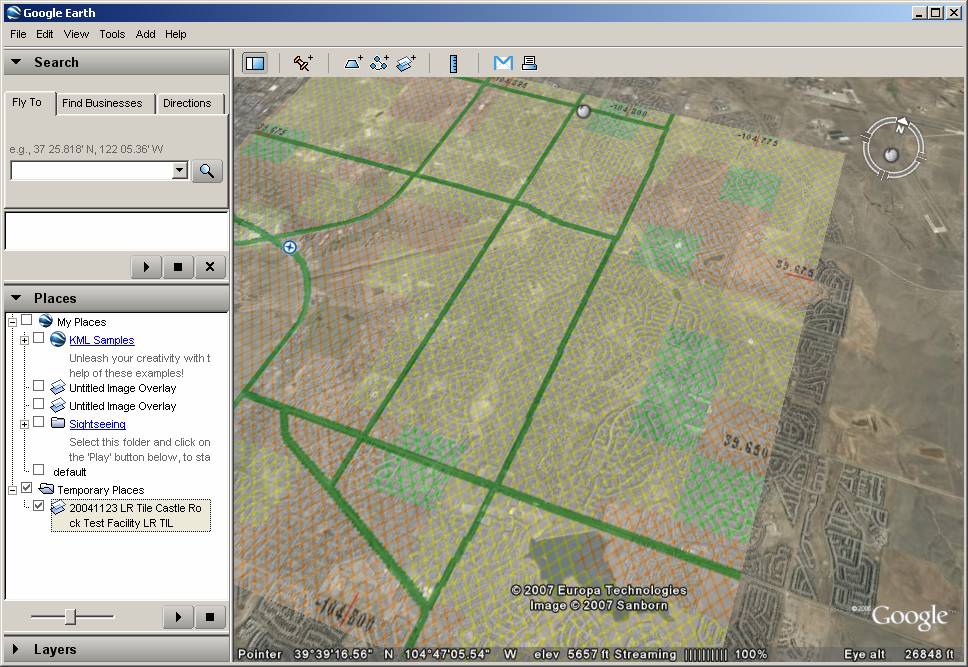Clear search results with X button
Viewport: 968px width, 667px height.
click(210, 267)
